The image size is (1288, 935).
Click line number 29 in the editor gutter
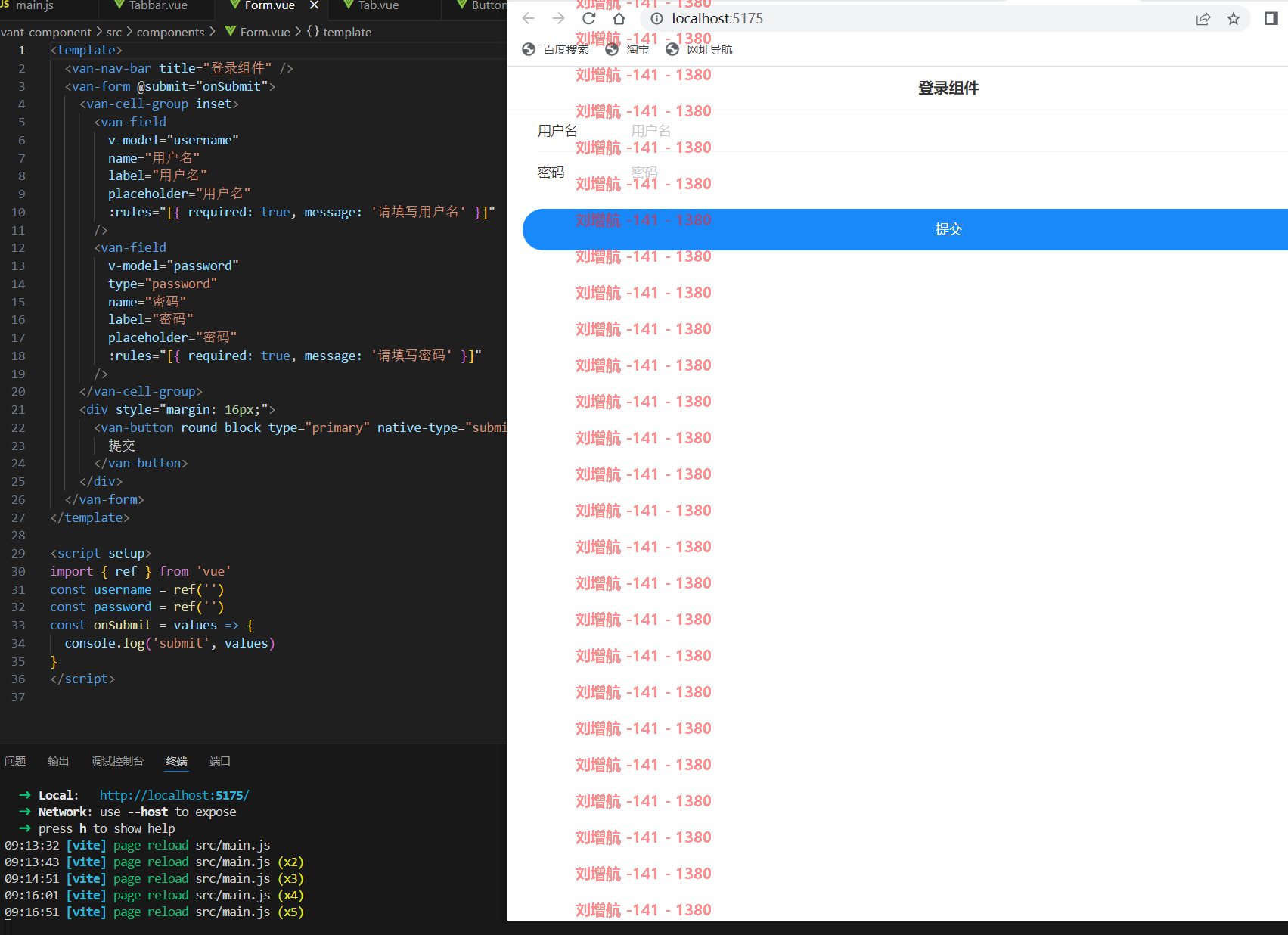tap(18, 553)
